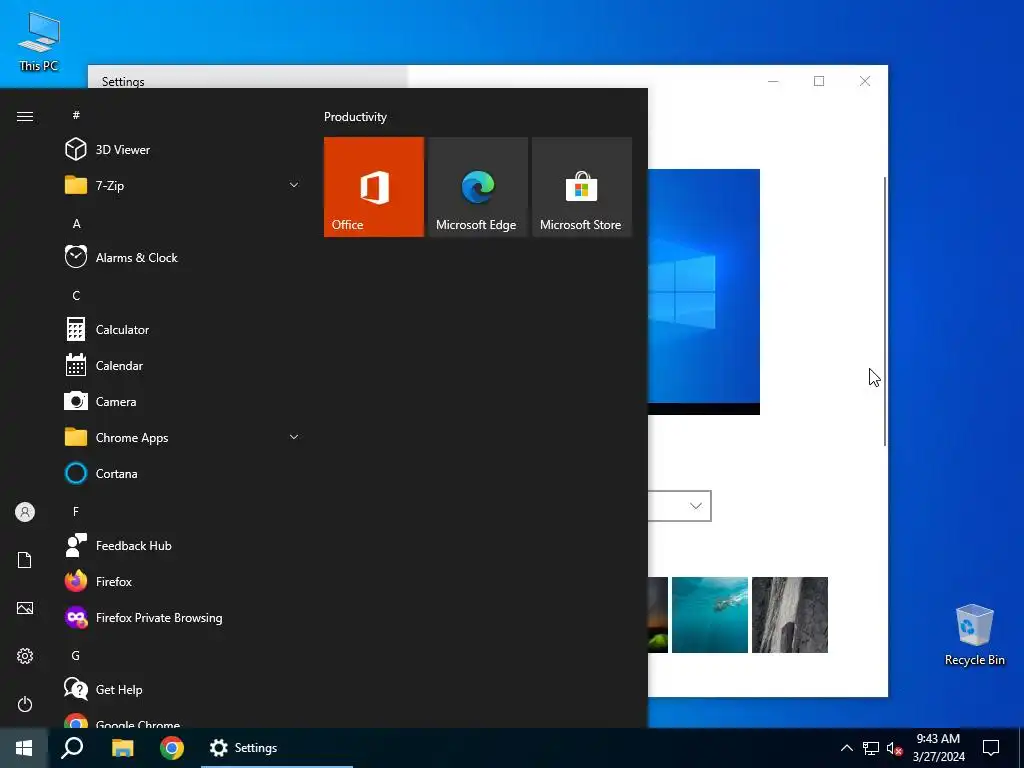Screen dimensions: 1024x768
Task: Open Cortana from the app list
Action: [183, 473]
